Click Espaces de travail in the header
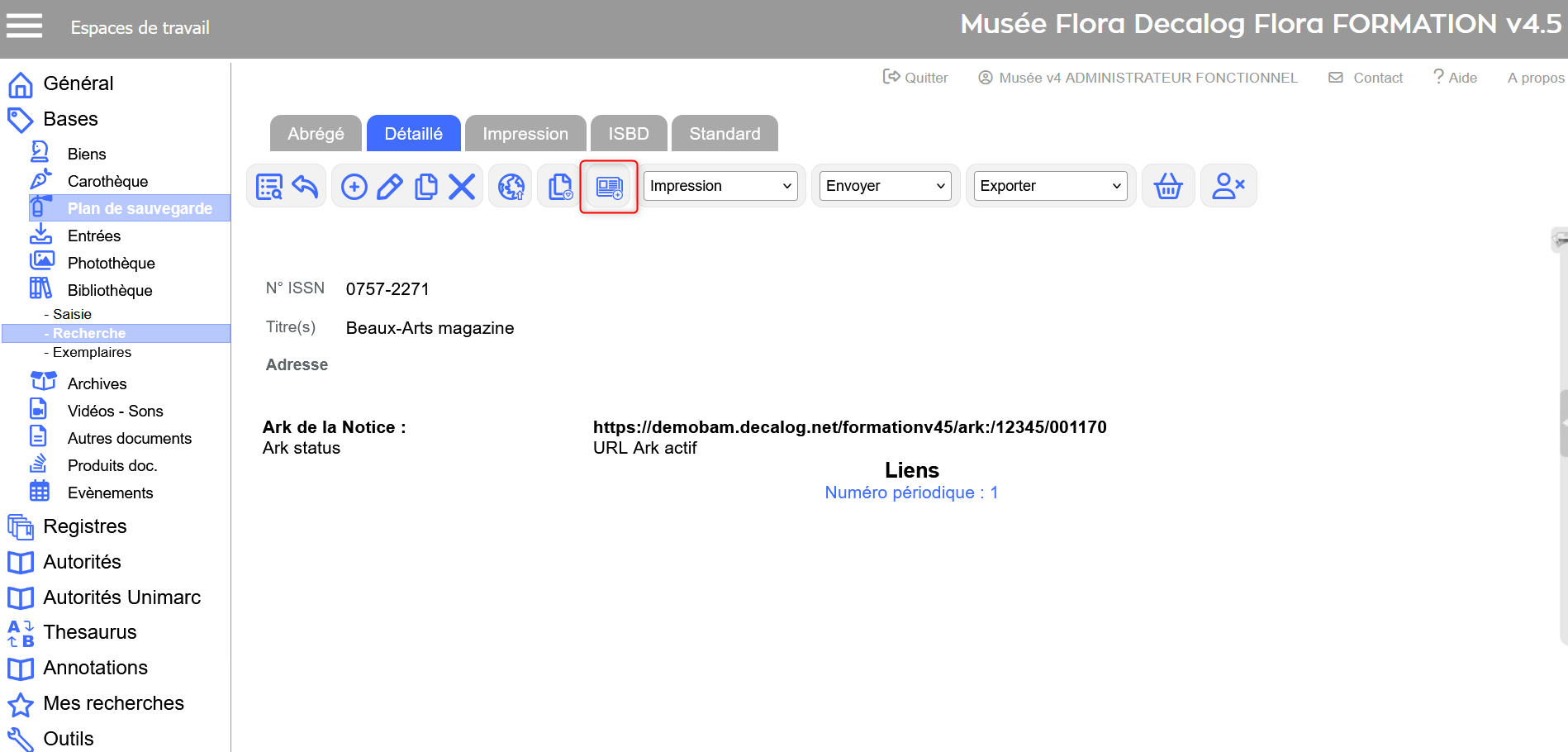The height and width of the screenshot is (752, 1568). tap(140, 28)
